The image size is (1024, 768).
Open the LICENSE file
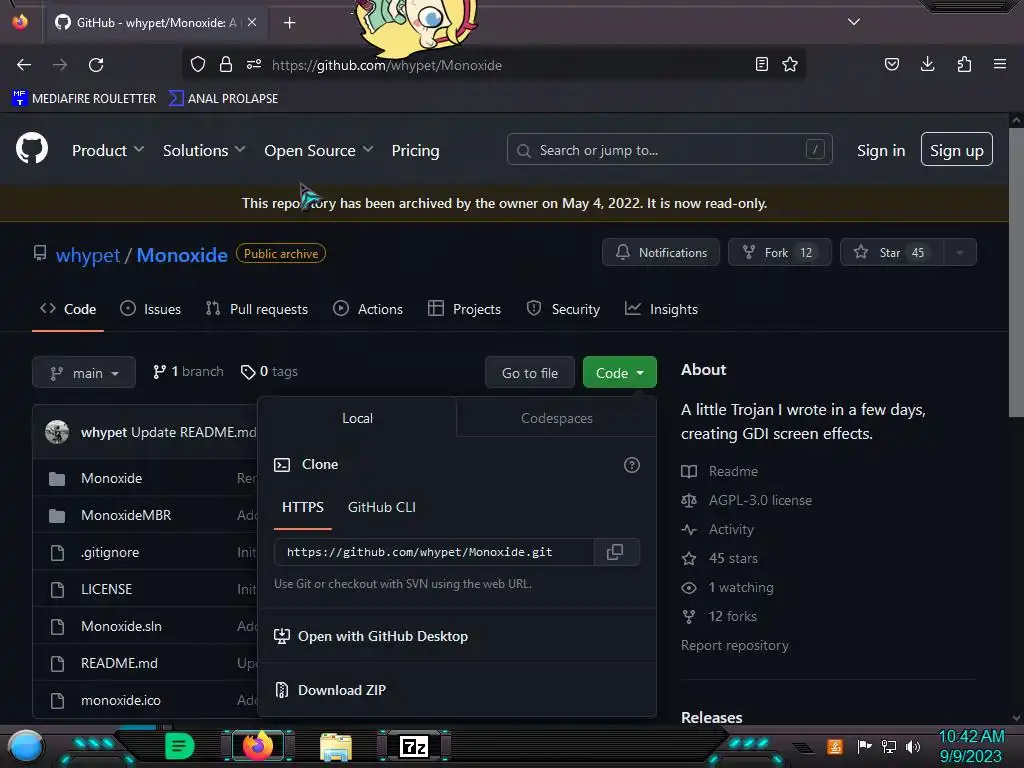click(x=106, y=589)
